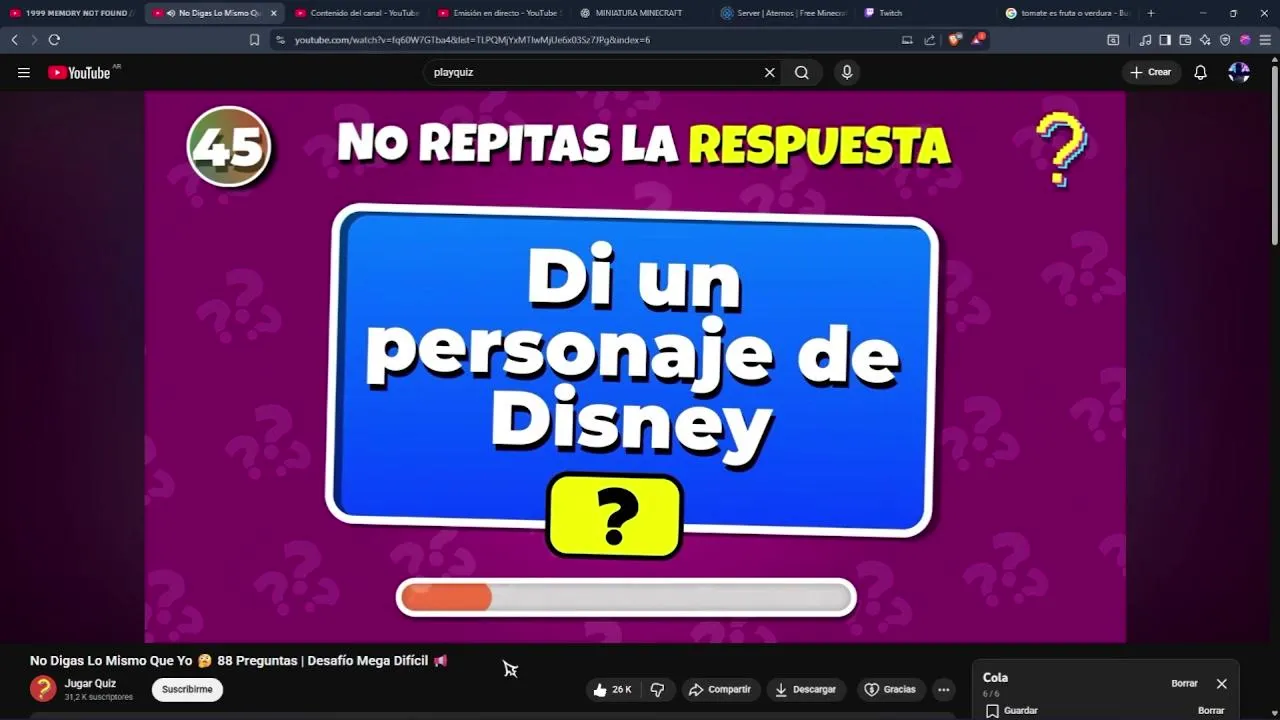Click the YouTube URL in the address bar

[x=472, y=40]
